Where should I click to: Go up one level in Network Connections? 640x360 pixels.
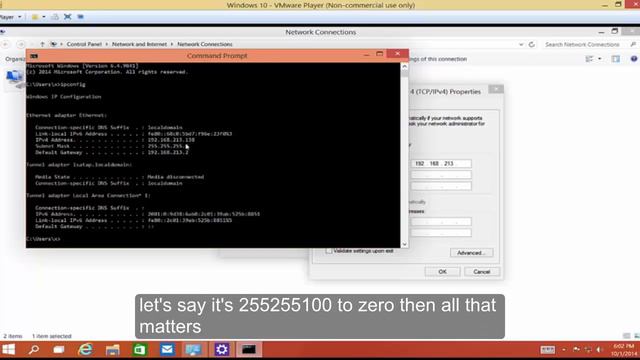tap(42, 44)
